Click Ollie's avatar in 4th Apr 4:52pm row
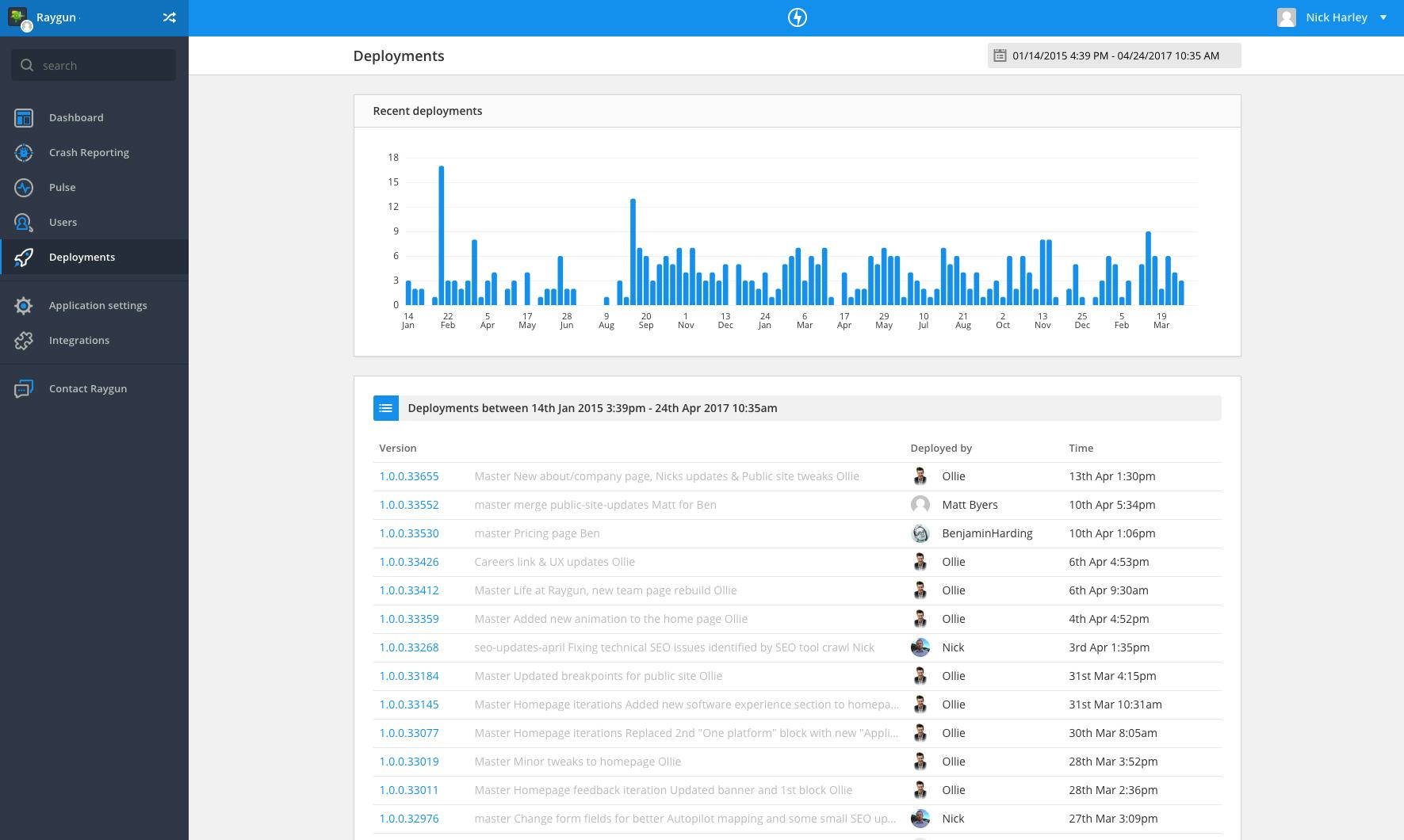Image resolution: width=1404 pixels, height=840 pixels. (x=920, y=619)
